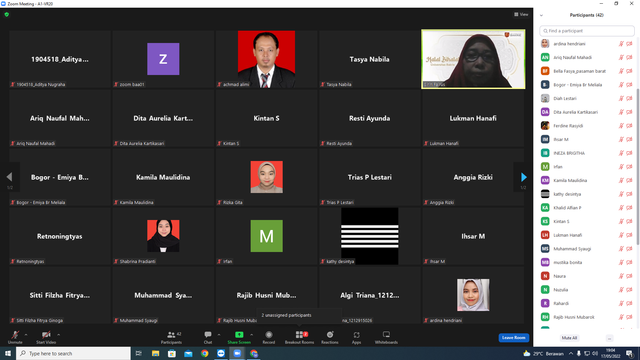Click zoom baa01 purple Z tile
Viewport: 640px width, 360px height.
coord(163,59)
